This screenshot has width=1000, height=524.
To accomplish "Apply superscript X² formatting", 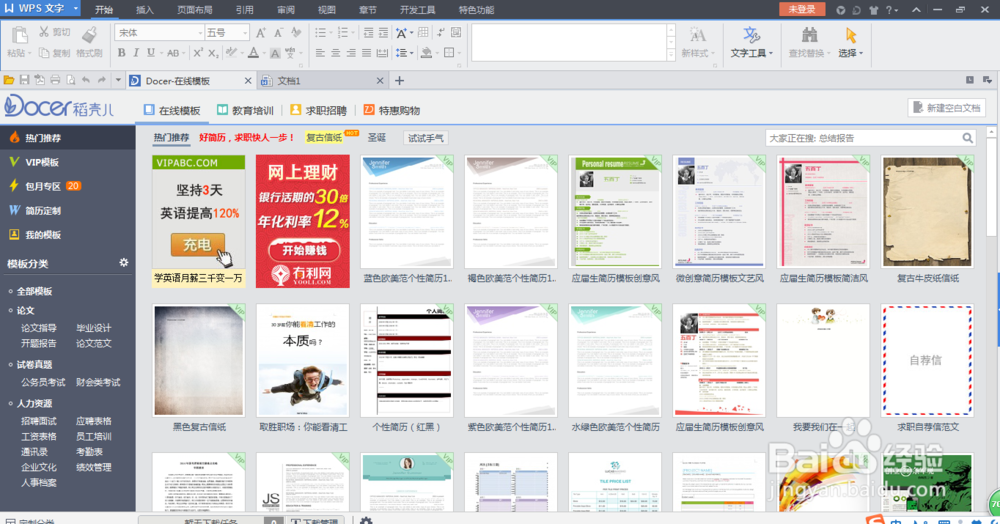I will 198,53.
